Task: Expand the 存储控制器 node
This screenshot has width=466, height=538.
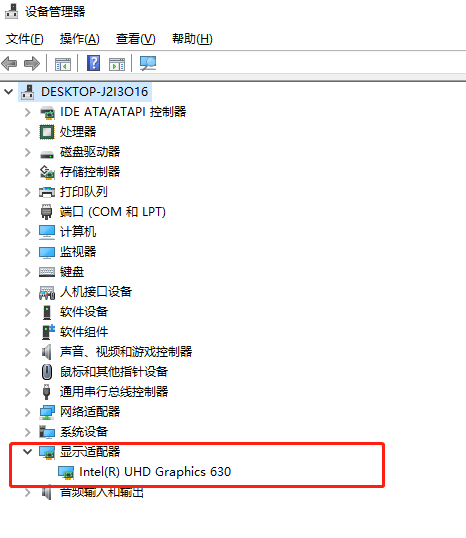Action: (27, 172)
